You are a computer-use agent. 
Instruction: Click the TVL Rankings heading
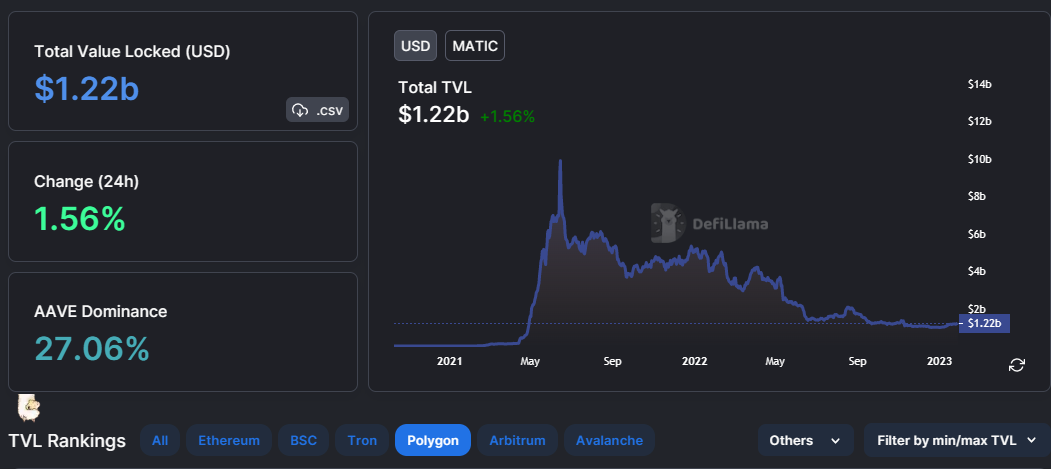(67, 441)
